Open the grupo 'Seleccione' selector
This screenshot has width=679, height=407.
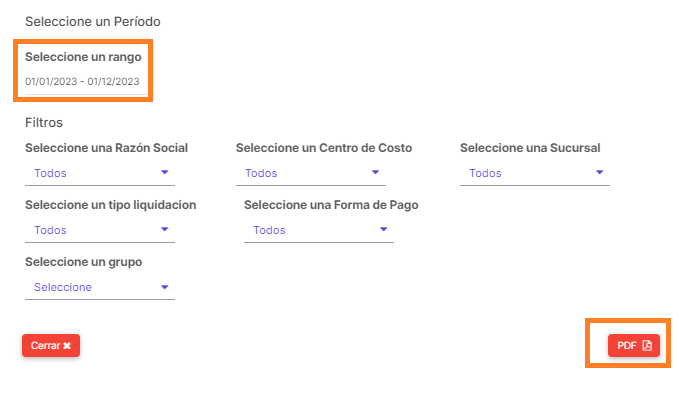tap(100, 288)
